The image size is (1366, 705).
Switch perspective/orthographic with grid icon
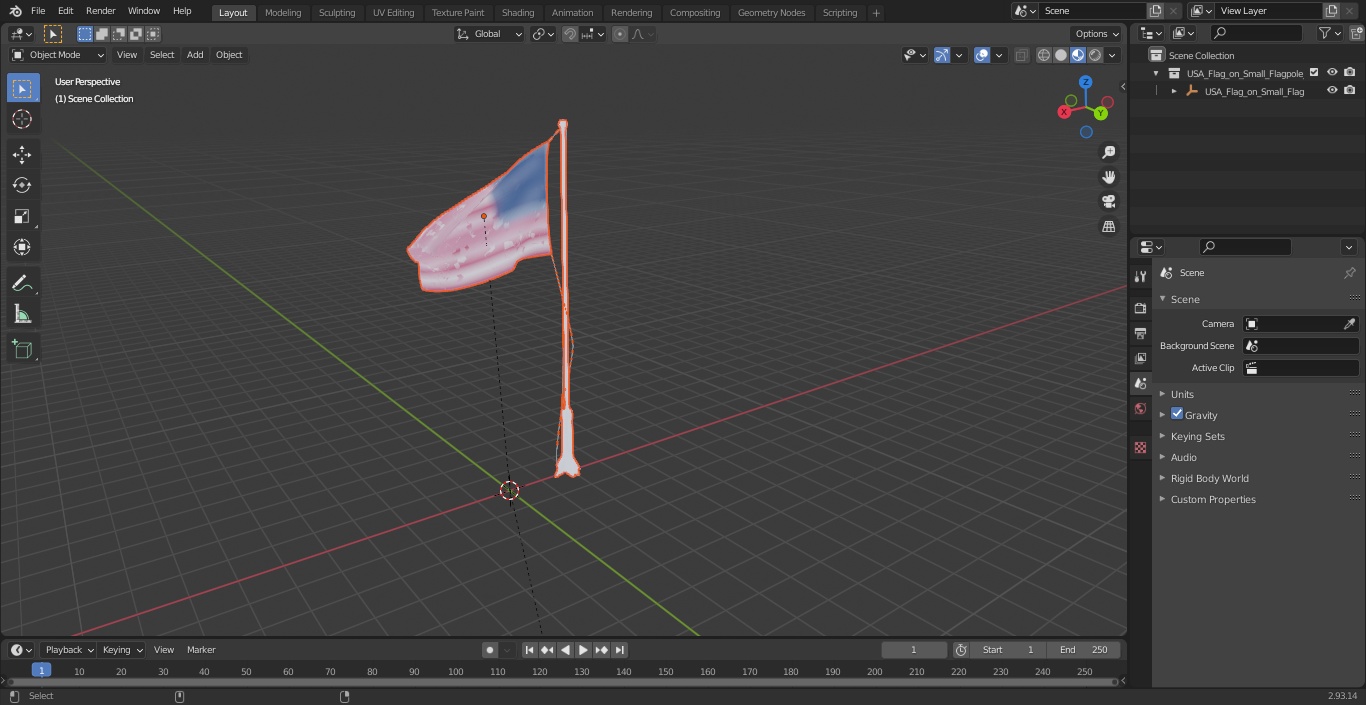click(x=1108, y=227)
